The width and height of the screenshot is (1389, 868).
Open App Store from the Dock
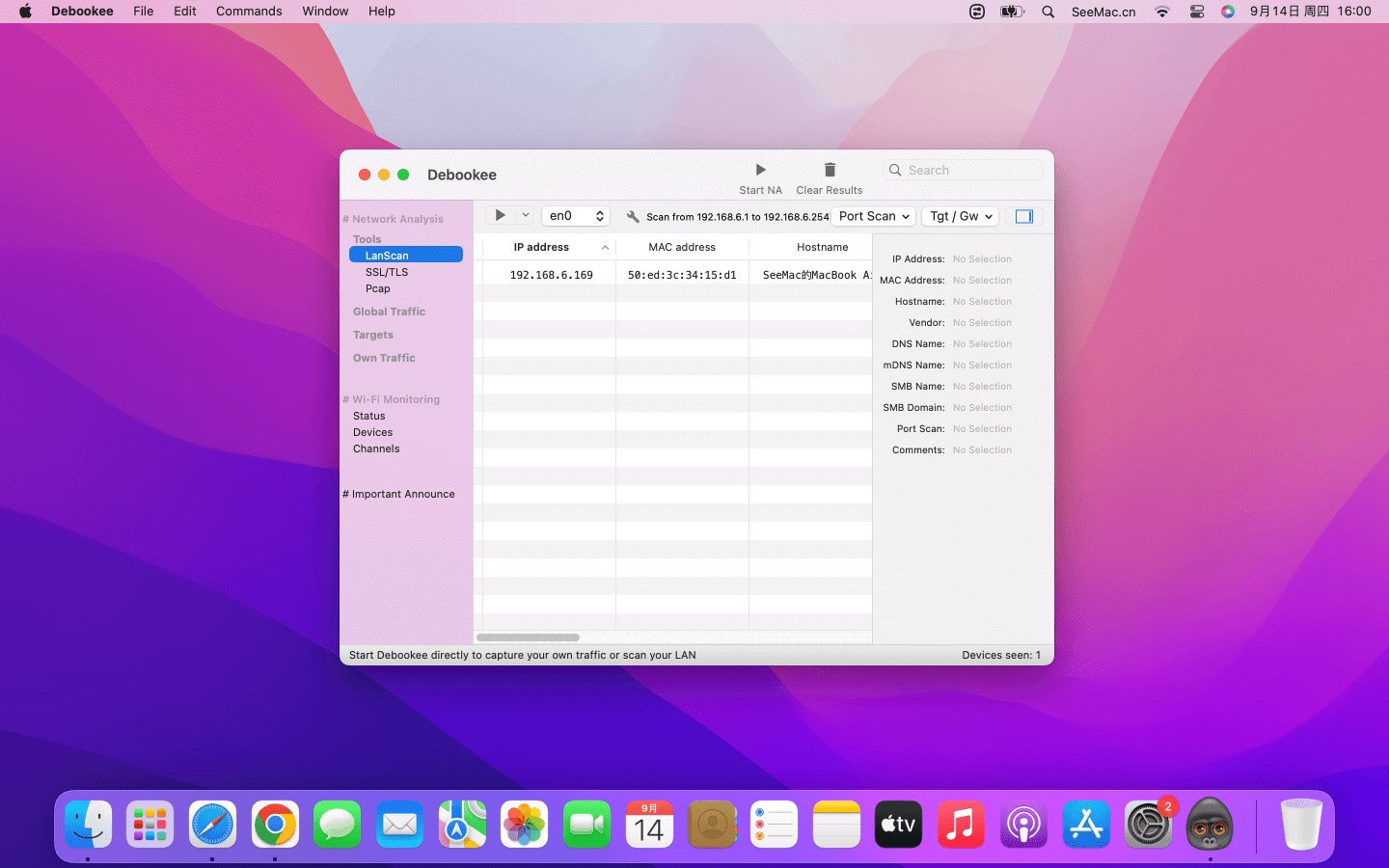pyautogui.click(x=1086, y=825)
